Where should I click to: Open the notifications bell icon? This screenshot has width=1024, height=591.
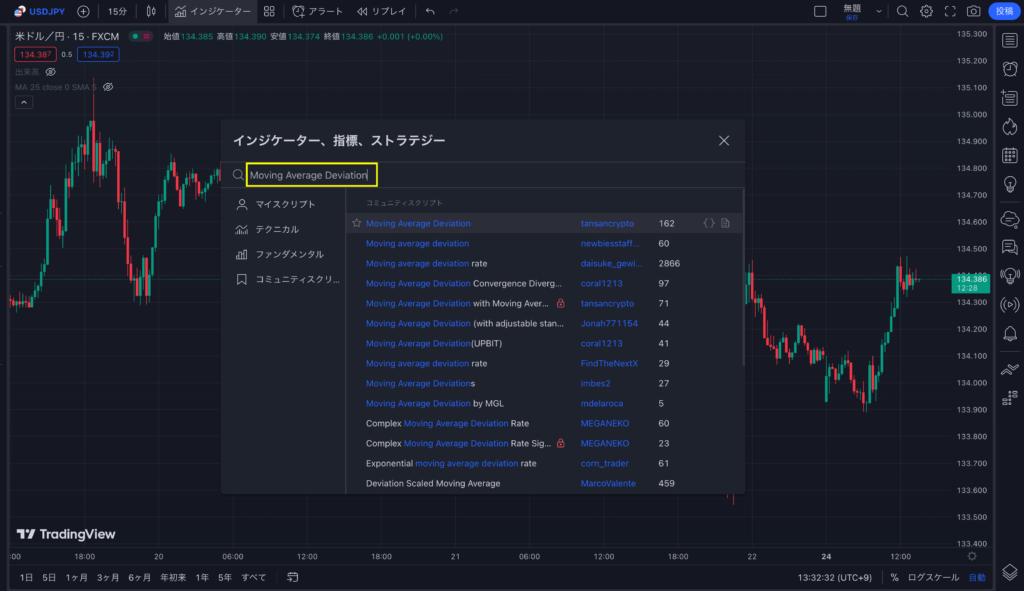click(x=1010, y=334)
